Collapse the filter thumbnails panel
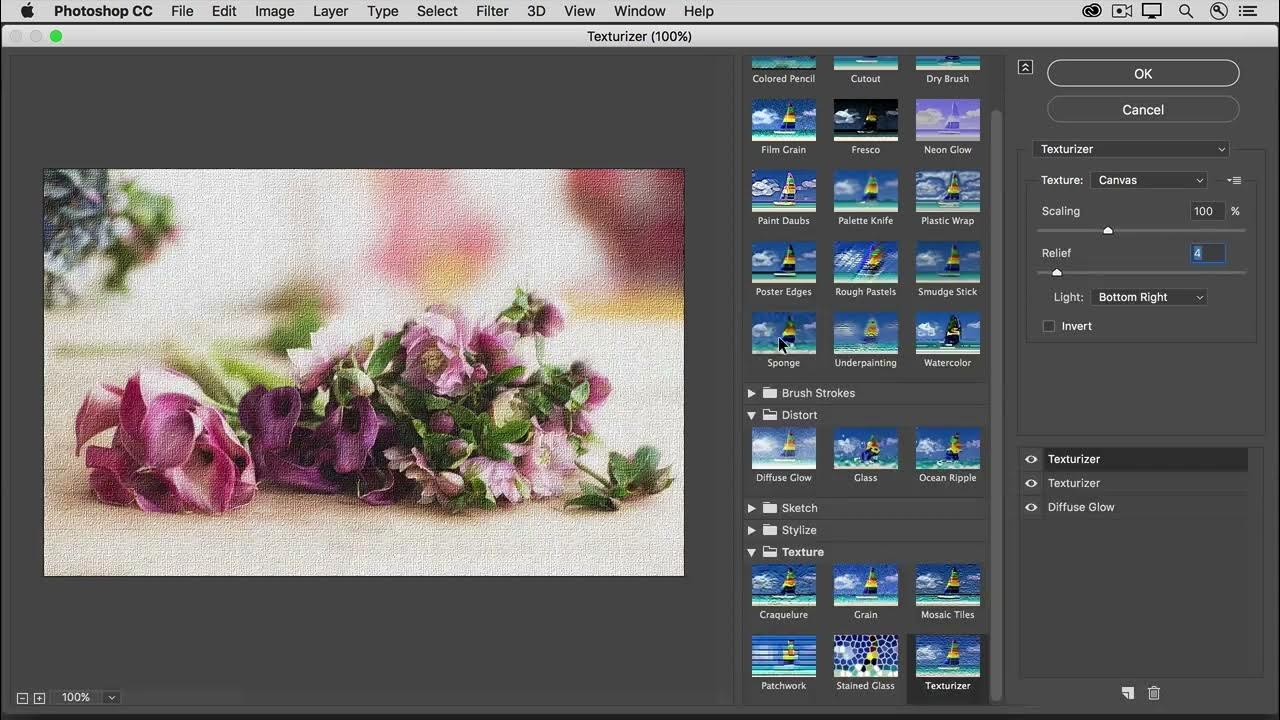Viewport: 1280px width, 720px height. point(1025,66)
